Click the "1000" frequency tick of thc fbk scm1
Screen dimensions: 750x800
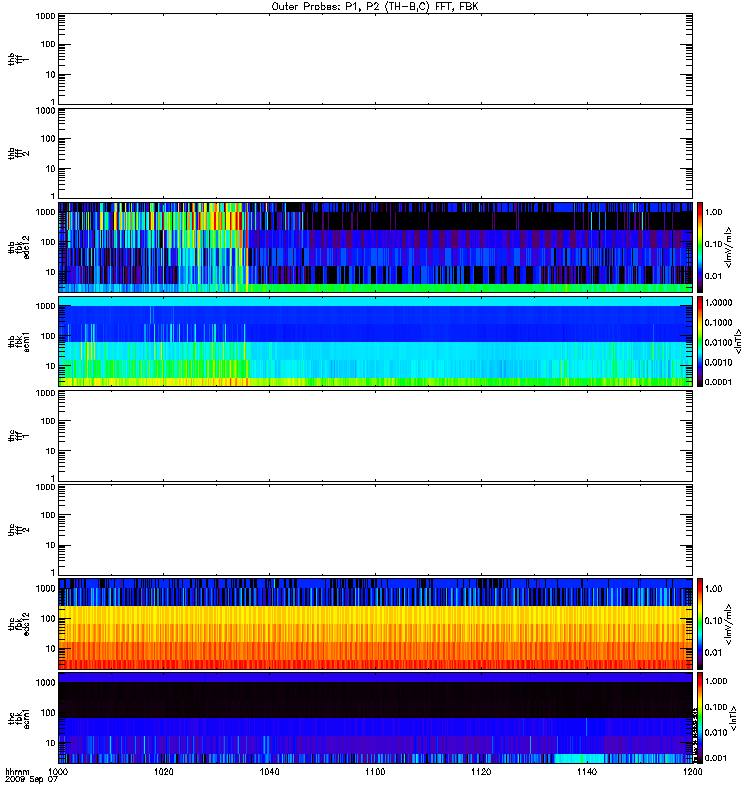46,683
